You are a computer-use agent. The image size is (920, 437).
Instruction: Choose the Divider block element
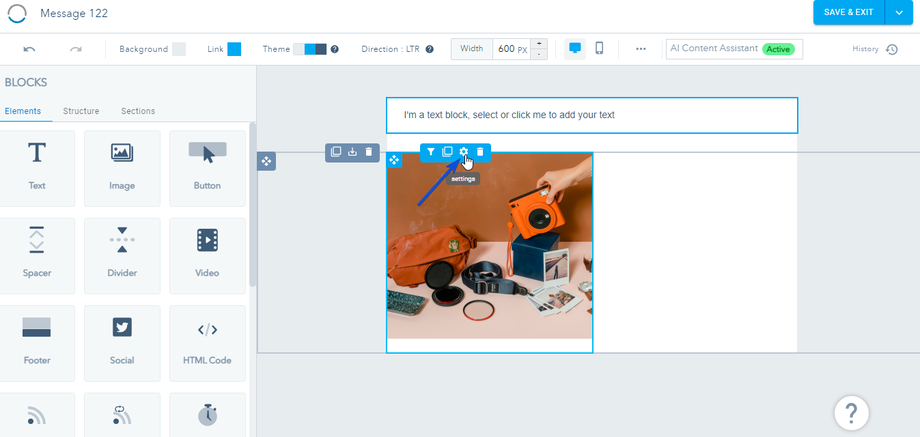[x=122, y=256]
